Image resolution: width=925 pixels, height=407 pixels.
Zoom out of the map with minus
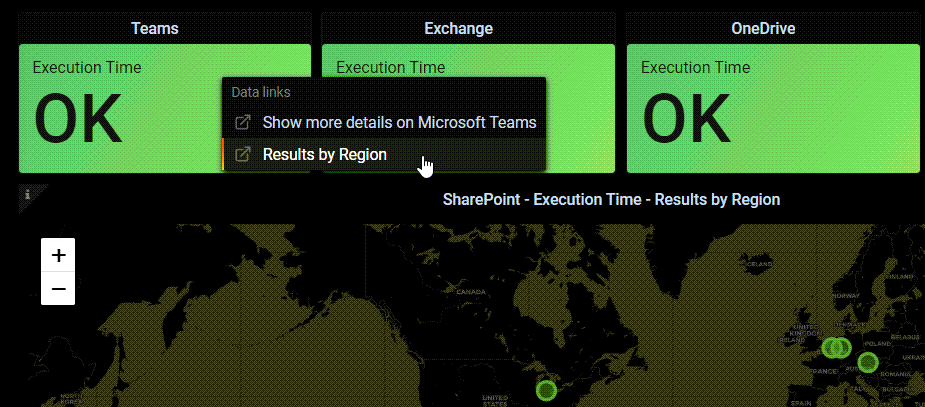[x=58, y=288]
